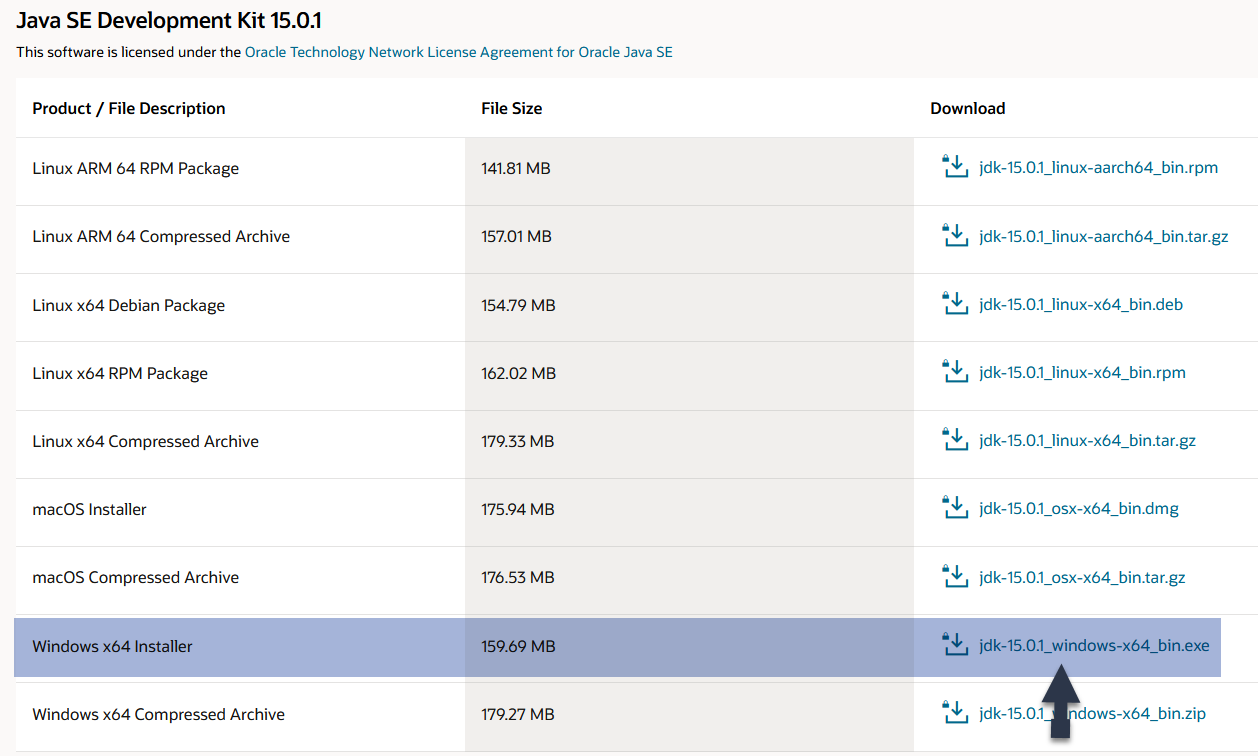1258x756 pixels.
Task: Click the '154.79 MB' file size
Action: tap(518, 306)
